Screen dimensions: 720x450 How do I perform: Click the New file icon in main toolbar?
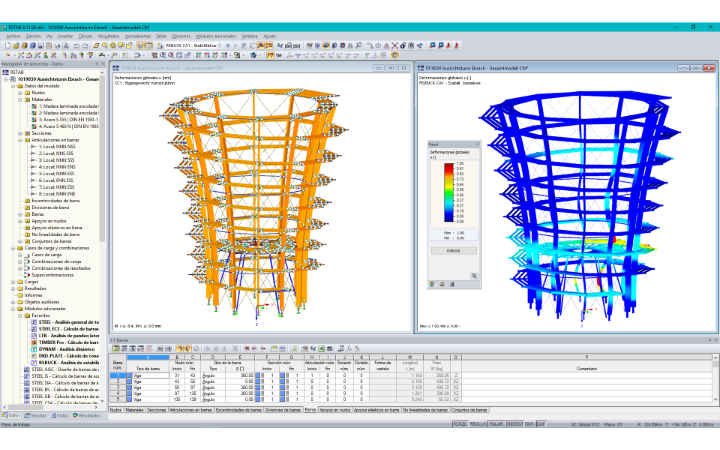pos(7,45)
